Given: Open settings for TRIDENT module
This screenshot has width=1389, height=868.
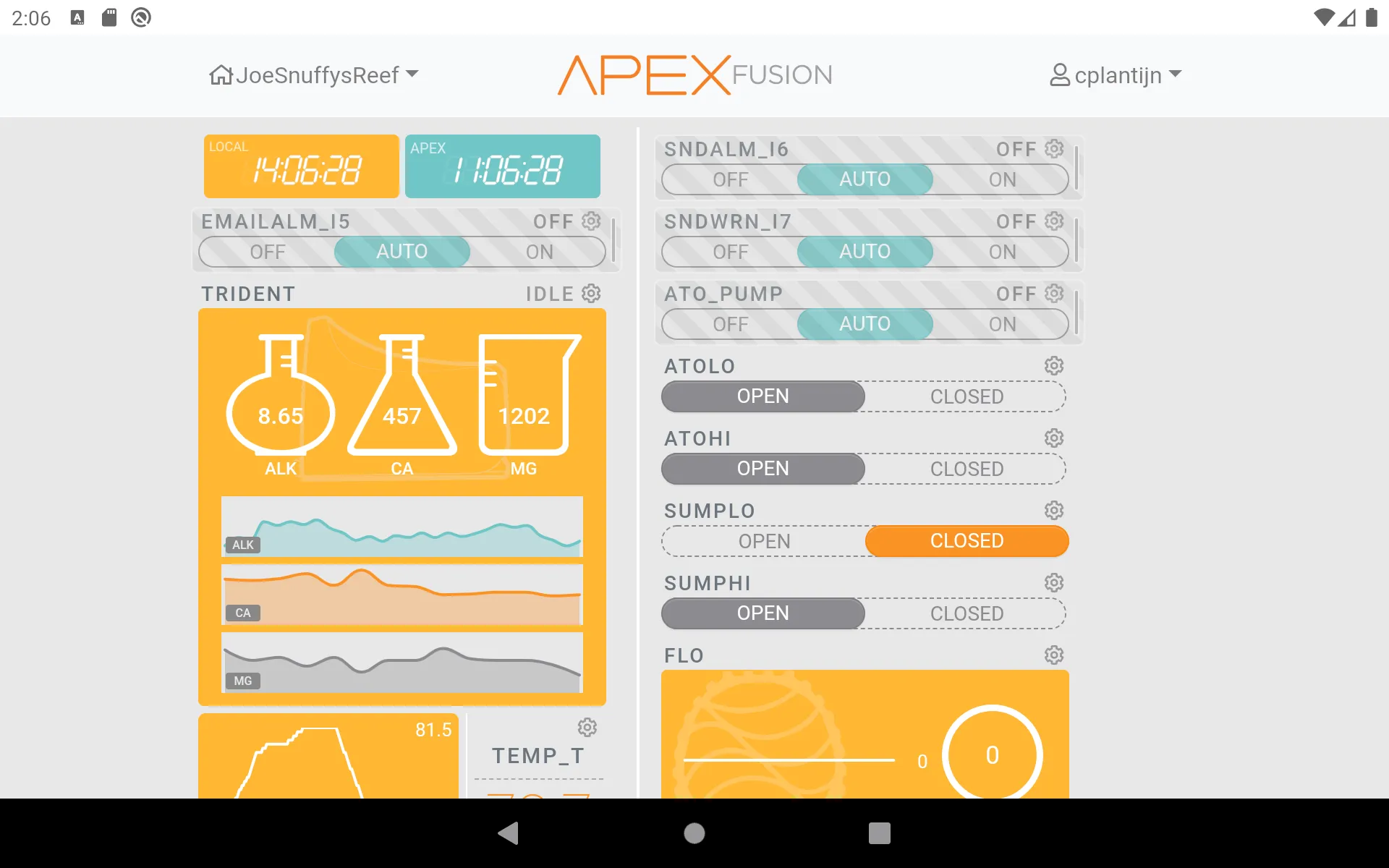Looking at the screenshot, I should (x=591, y=293).
